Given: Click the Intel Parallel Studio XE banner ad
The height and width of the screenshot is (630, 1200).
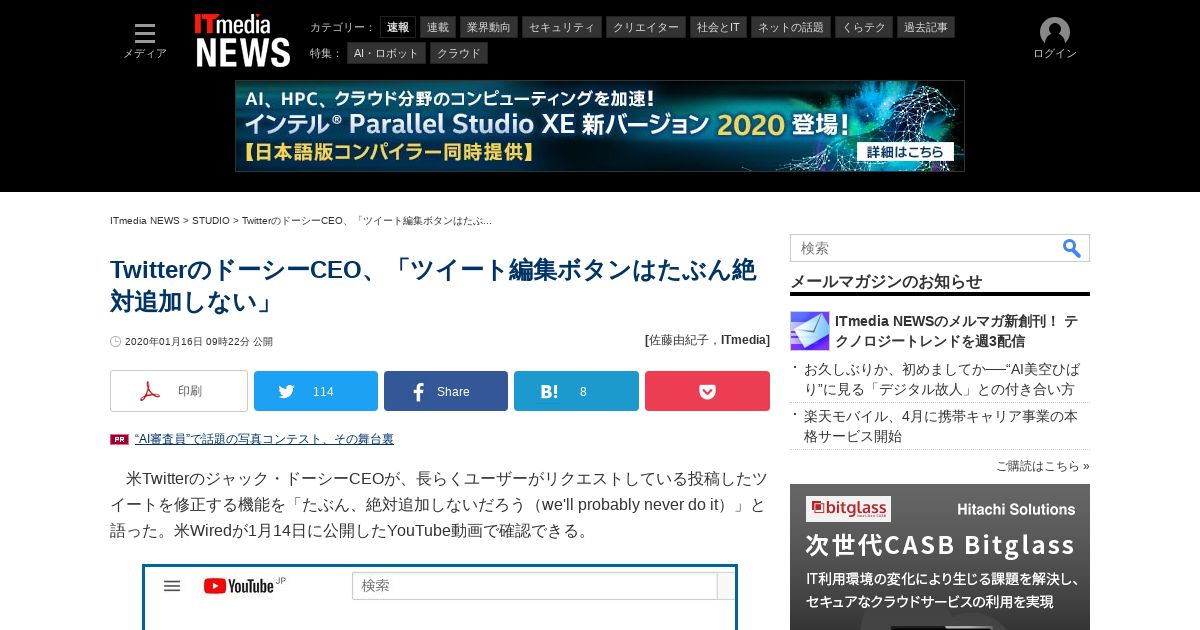Looking at the screenshot, I should tap(600, 126).
